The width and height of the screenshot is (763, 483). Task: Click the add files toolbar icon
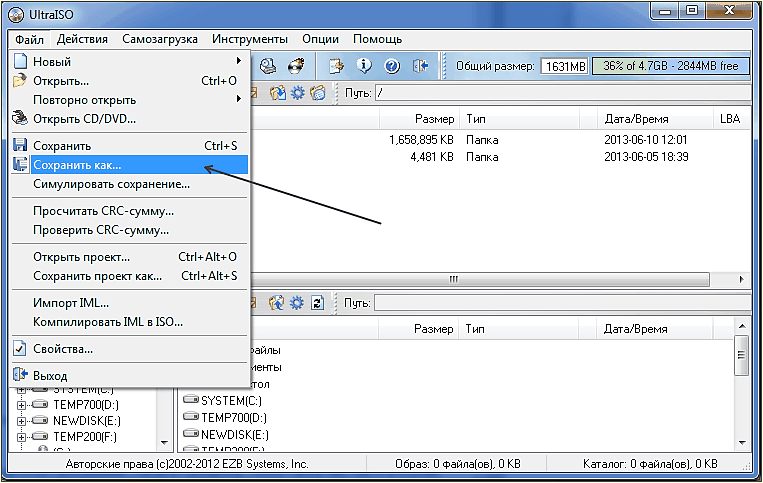336,66
